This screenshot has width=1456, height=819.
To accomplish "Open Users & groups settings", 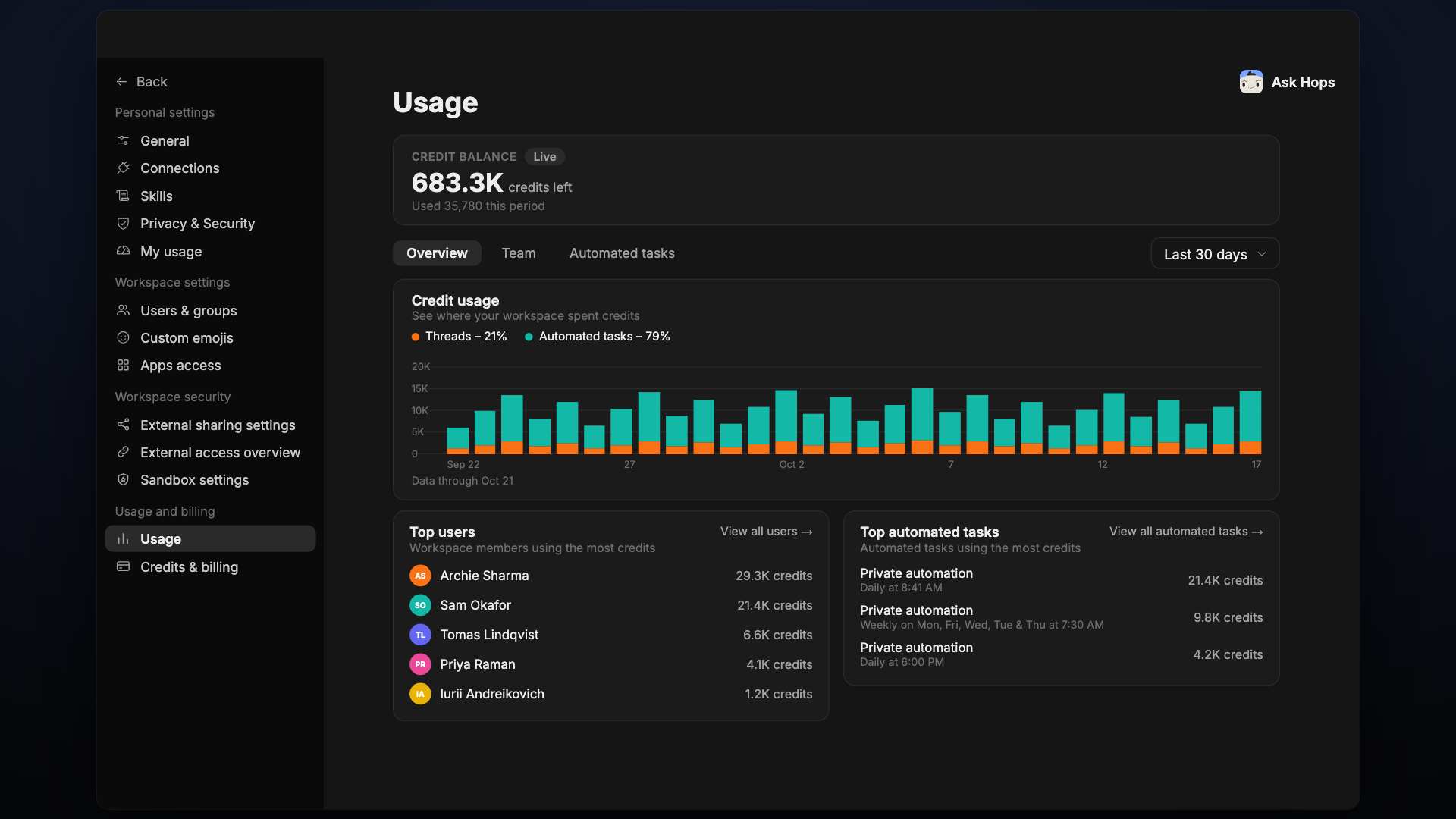I will coord(210,310).
